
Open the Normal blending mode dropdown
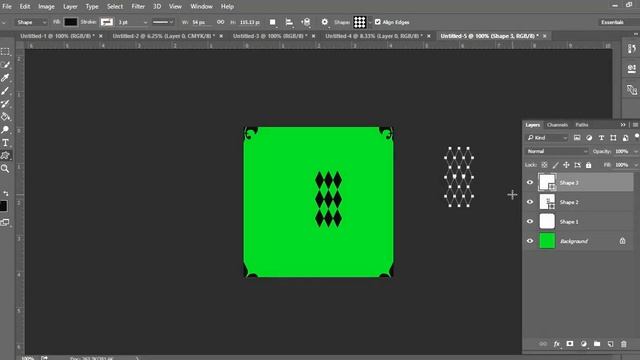click(557, 151)
